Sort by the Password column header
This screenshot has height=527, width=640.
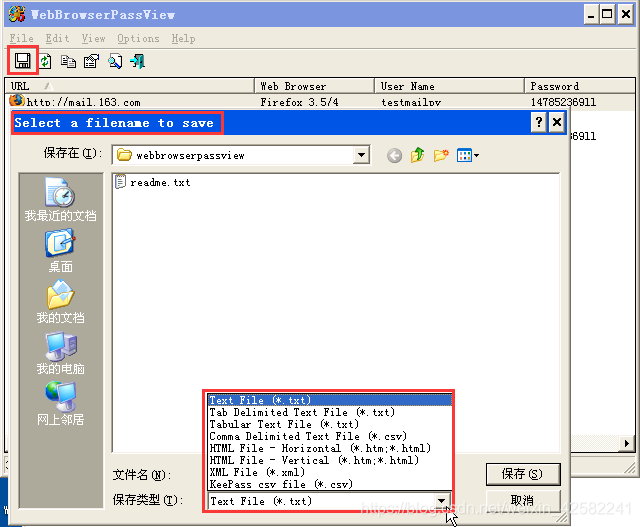coord(580,86)
